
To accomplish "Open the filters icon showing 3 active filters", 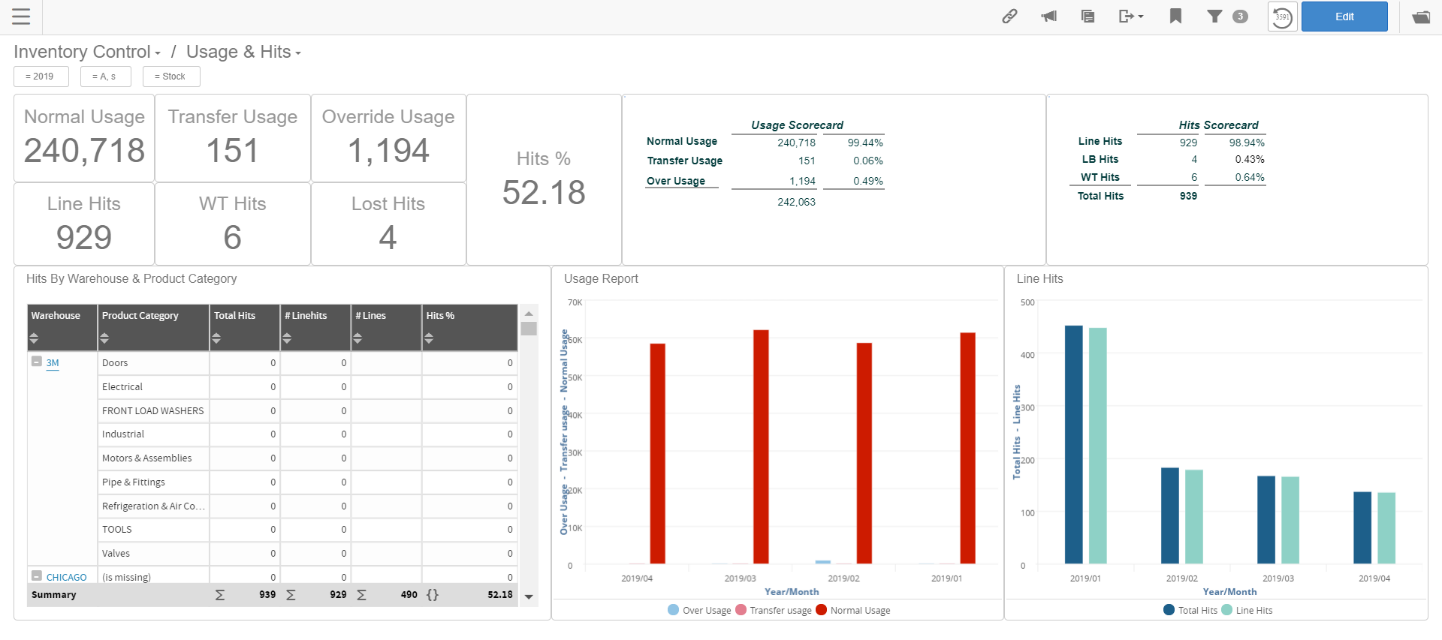I will [x=1215, y=16].
